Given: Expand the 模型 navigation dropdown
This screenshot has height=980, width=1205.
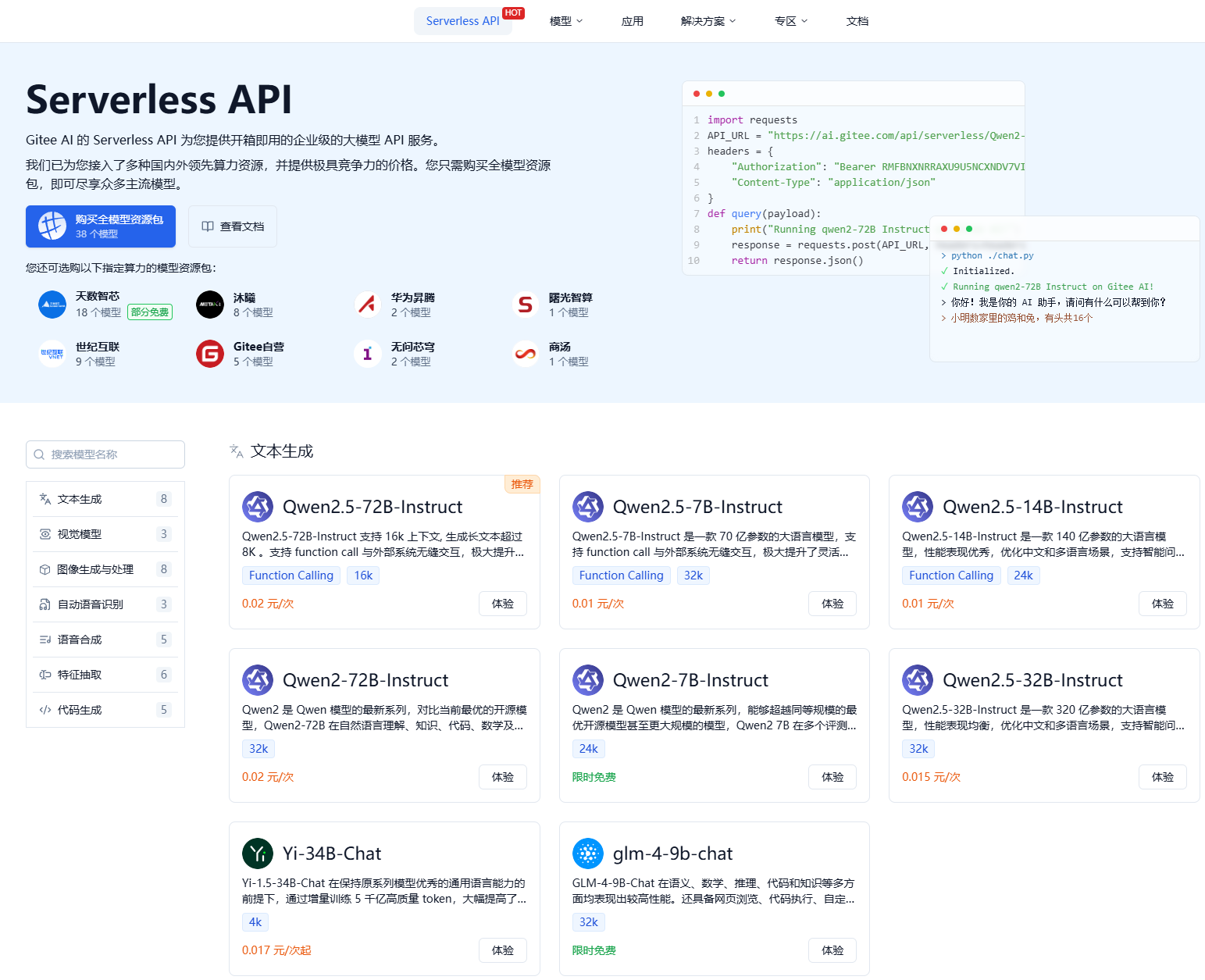Looking at the screenshot, I should [566, 21].
